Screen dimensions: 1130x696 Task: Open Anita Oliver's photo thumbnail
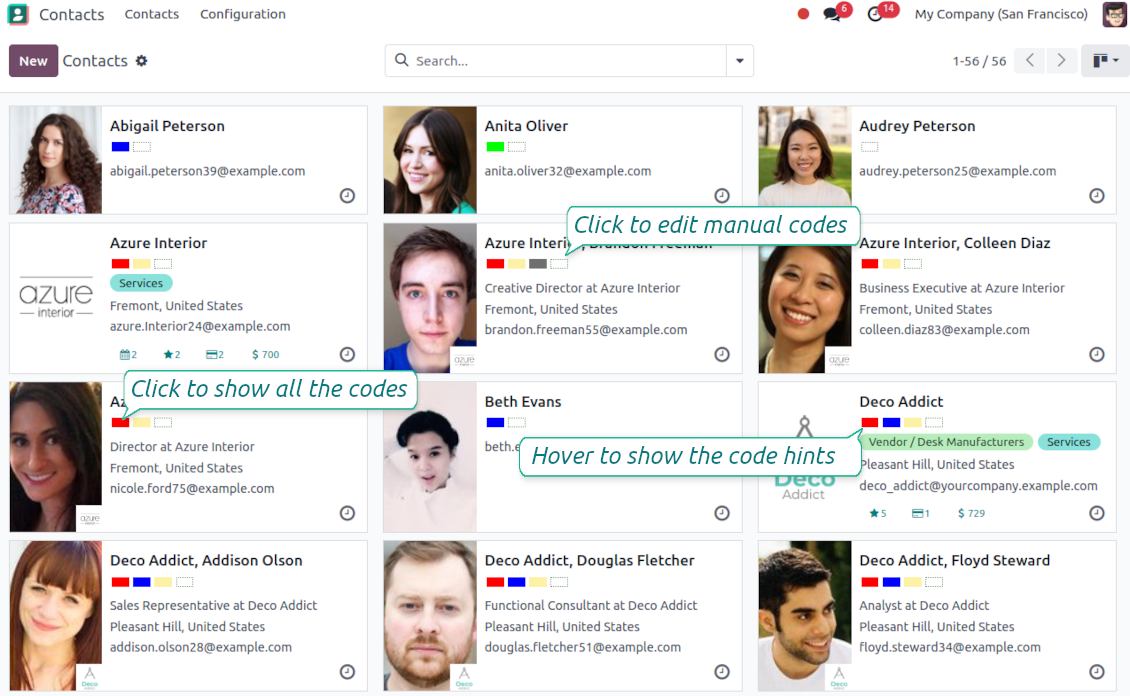(x=430, y=160)
